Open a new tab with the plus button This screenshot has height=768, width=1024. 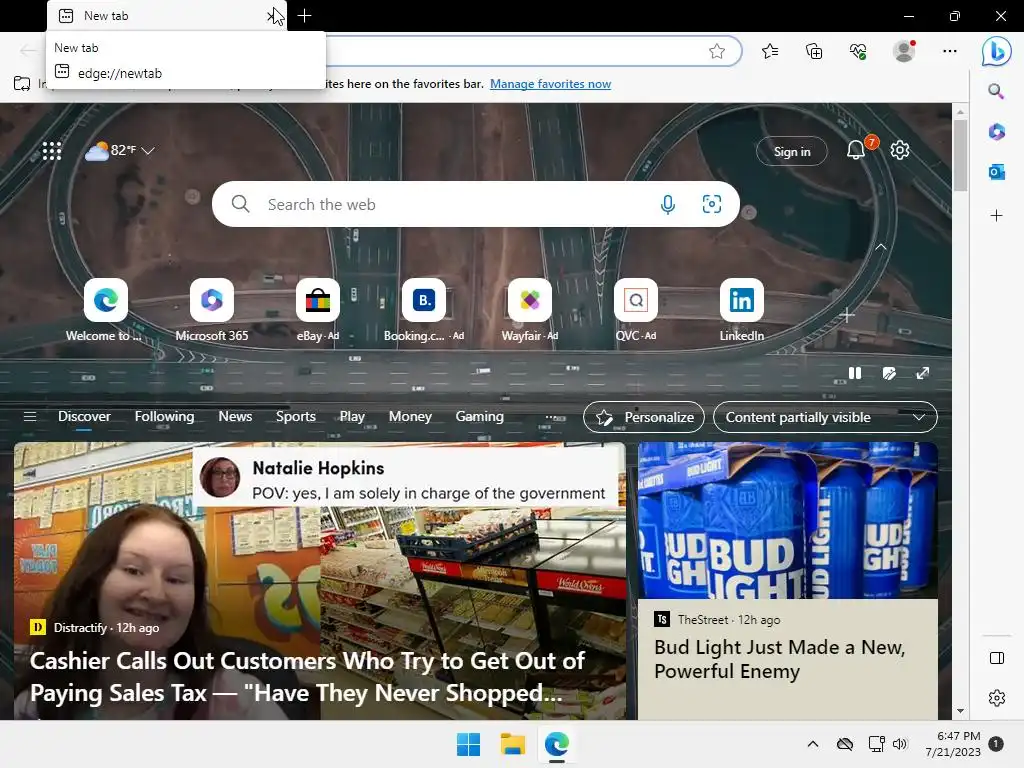304,16
